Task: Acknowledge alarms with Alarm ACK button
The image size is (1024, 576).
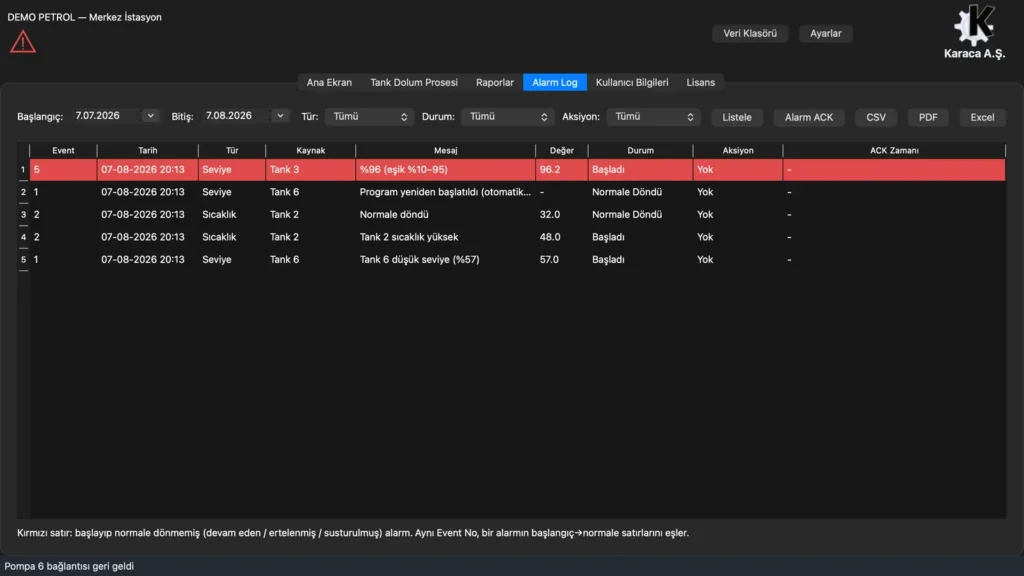Action: (808, 118)
